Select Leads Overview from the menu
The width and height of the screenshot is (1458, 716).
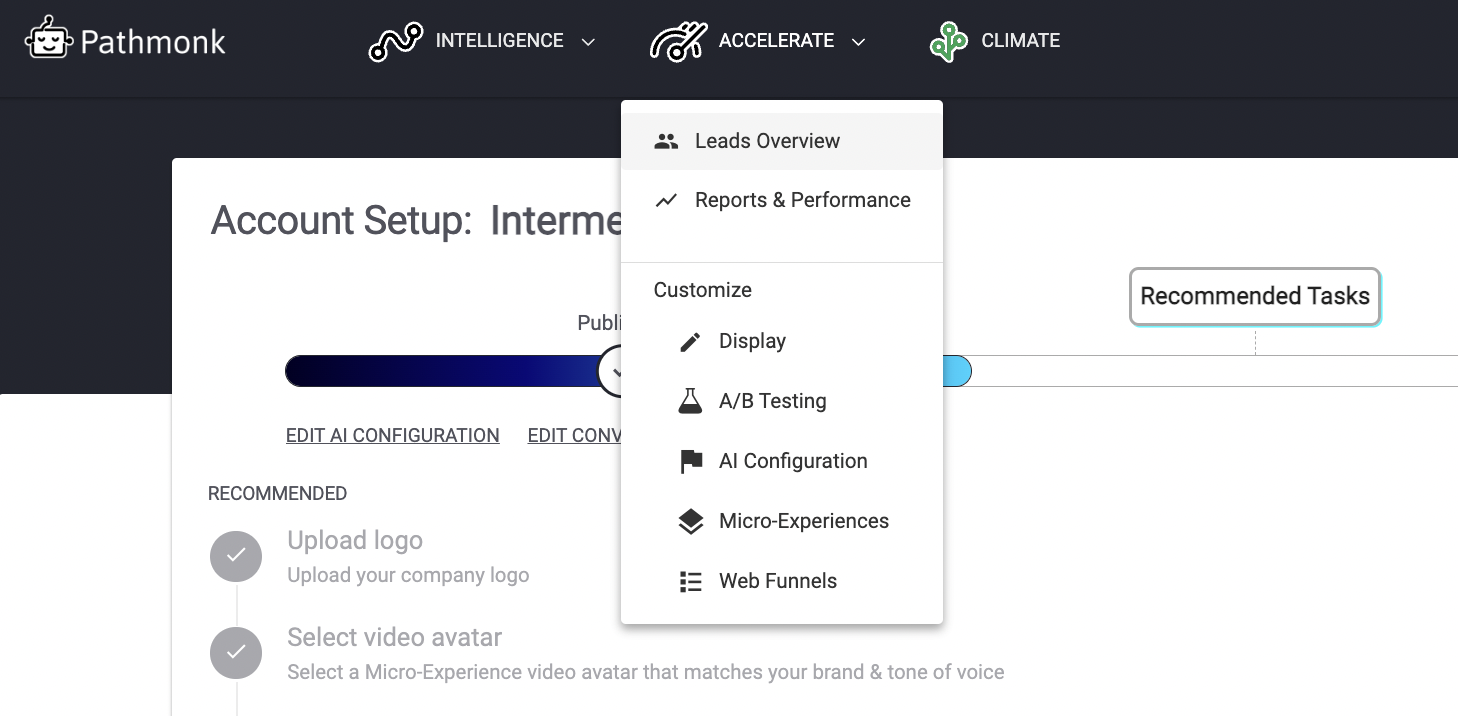click(767, 141)
